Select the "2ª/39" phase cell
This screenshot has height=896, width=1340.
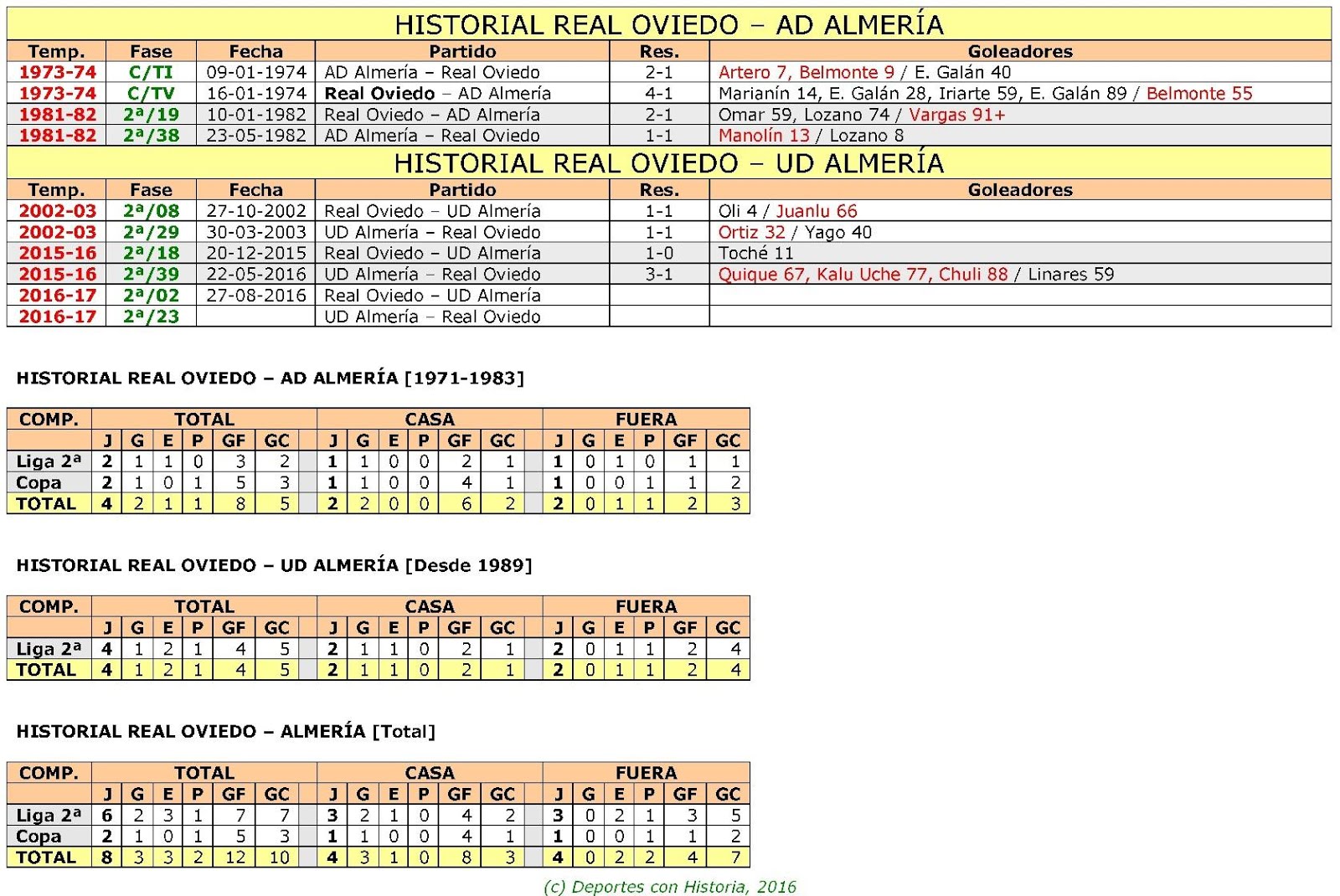pos(151,274)
